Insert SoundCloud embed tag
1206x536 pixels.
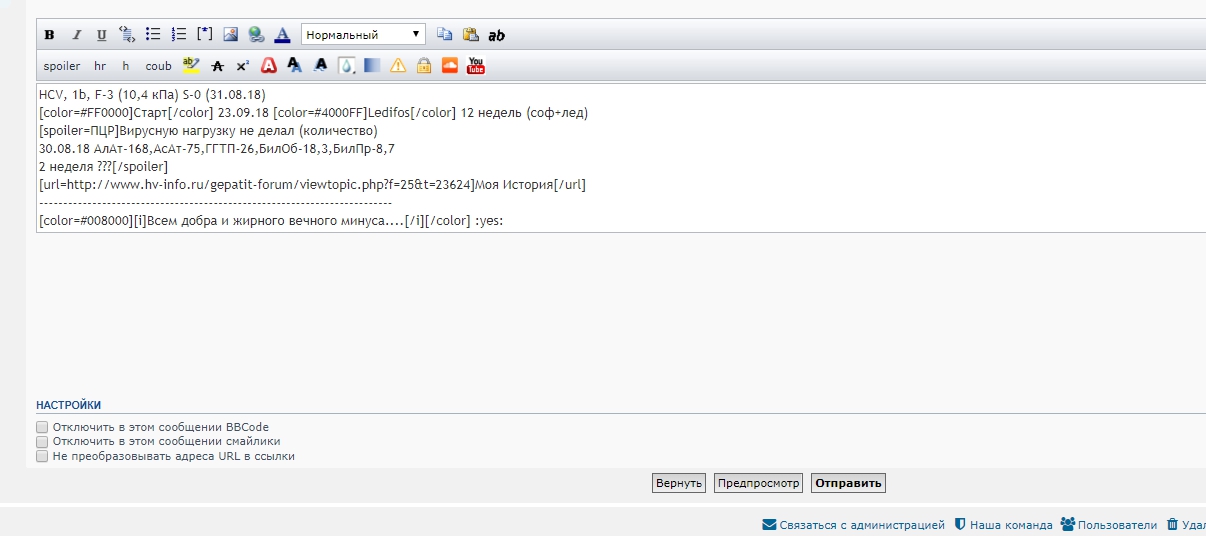point(450,66)
